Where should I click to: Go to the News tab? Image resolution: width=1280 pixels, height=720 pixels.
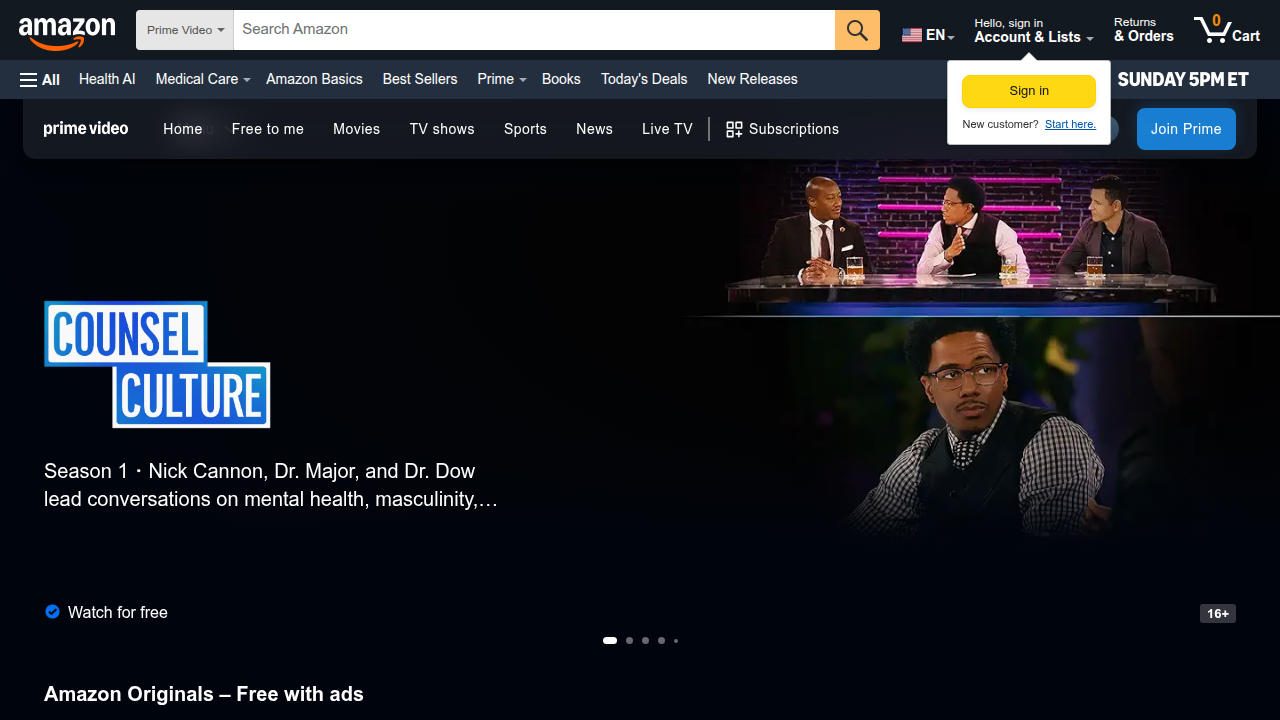[x=594, y=129]
